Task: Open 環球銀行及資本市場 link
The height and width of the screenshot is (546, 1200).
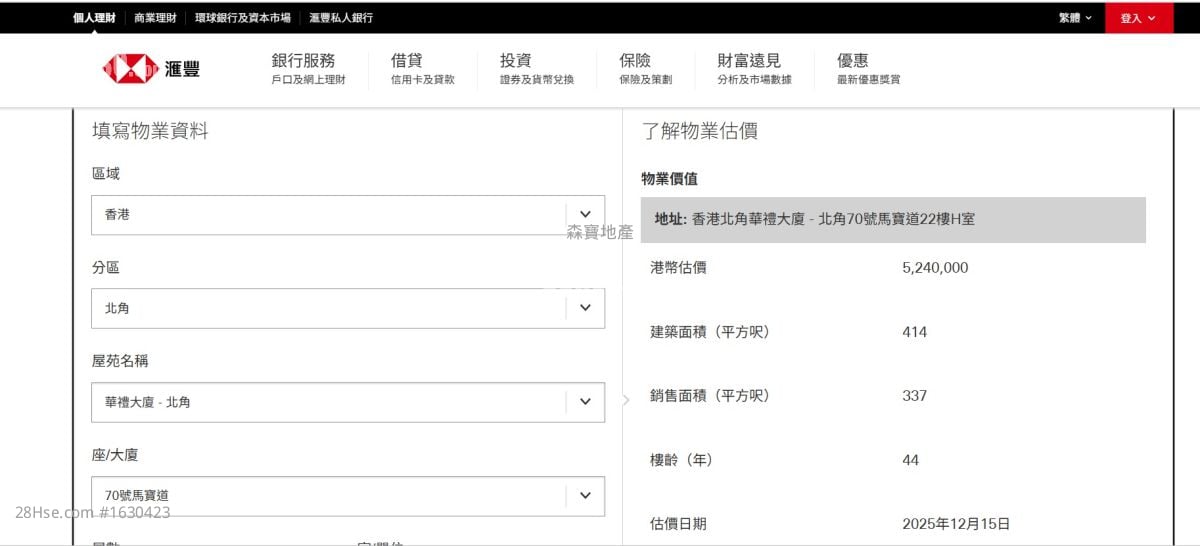Action: pyautogui.click(x=243, y=18)
